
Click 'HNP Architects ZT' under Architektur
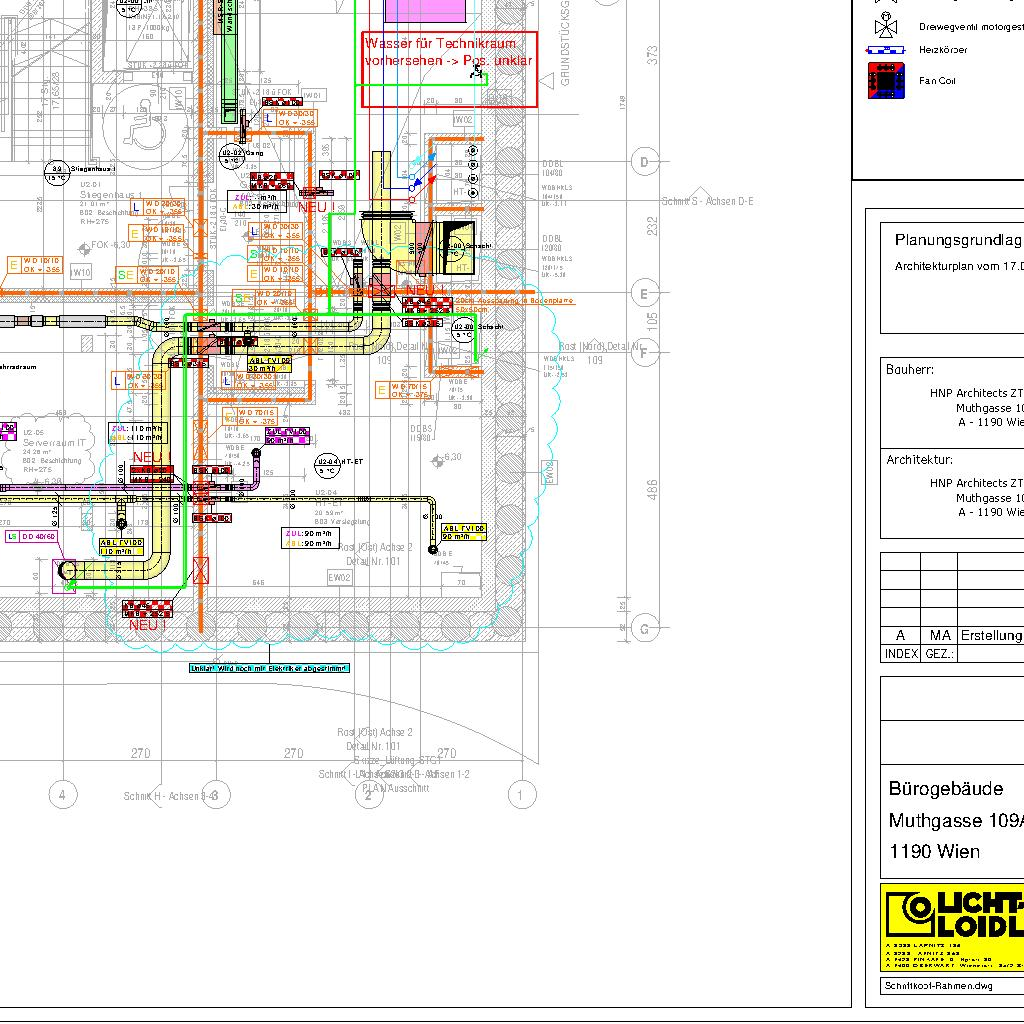pos(976,483)
